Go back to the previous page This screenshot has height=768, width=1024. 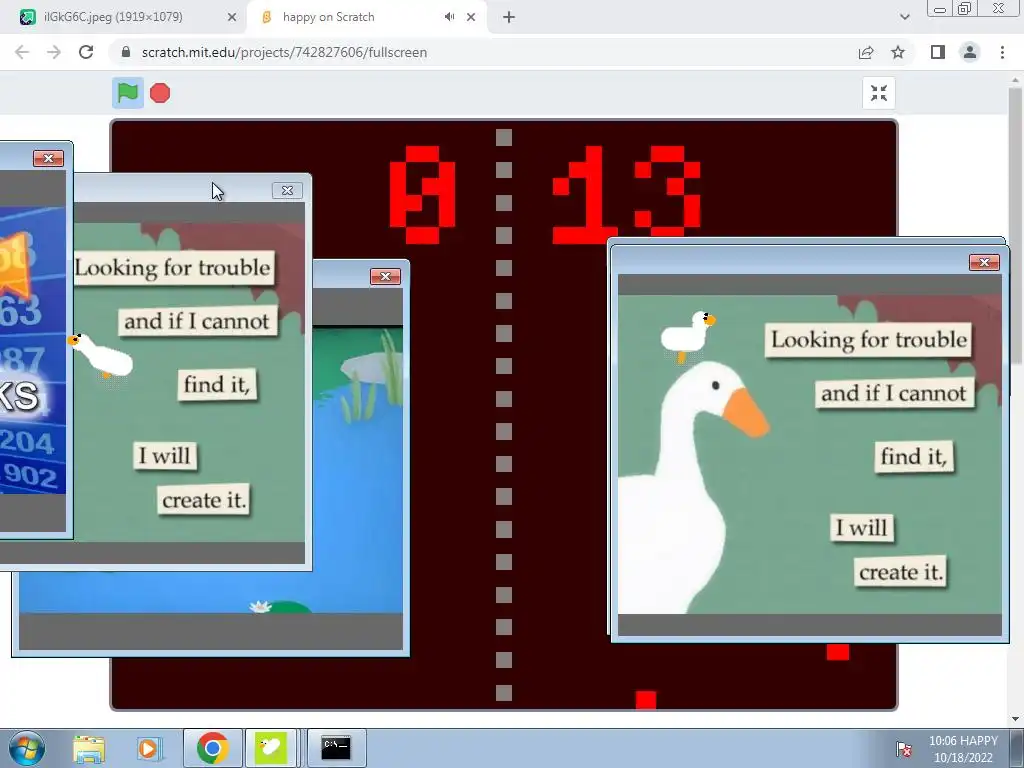tap(22, 52)
